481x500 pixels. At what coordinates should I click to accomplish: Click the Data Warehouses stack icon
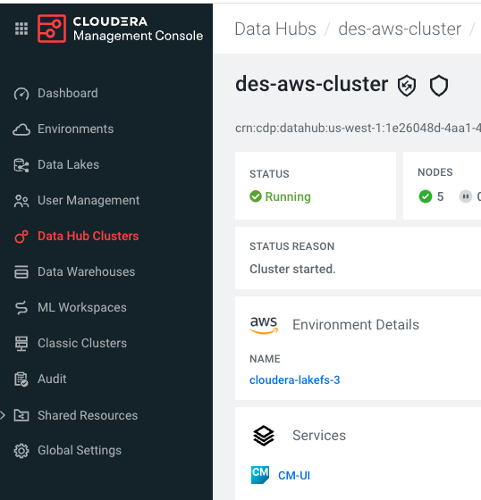(x=21, y=272)
